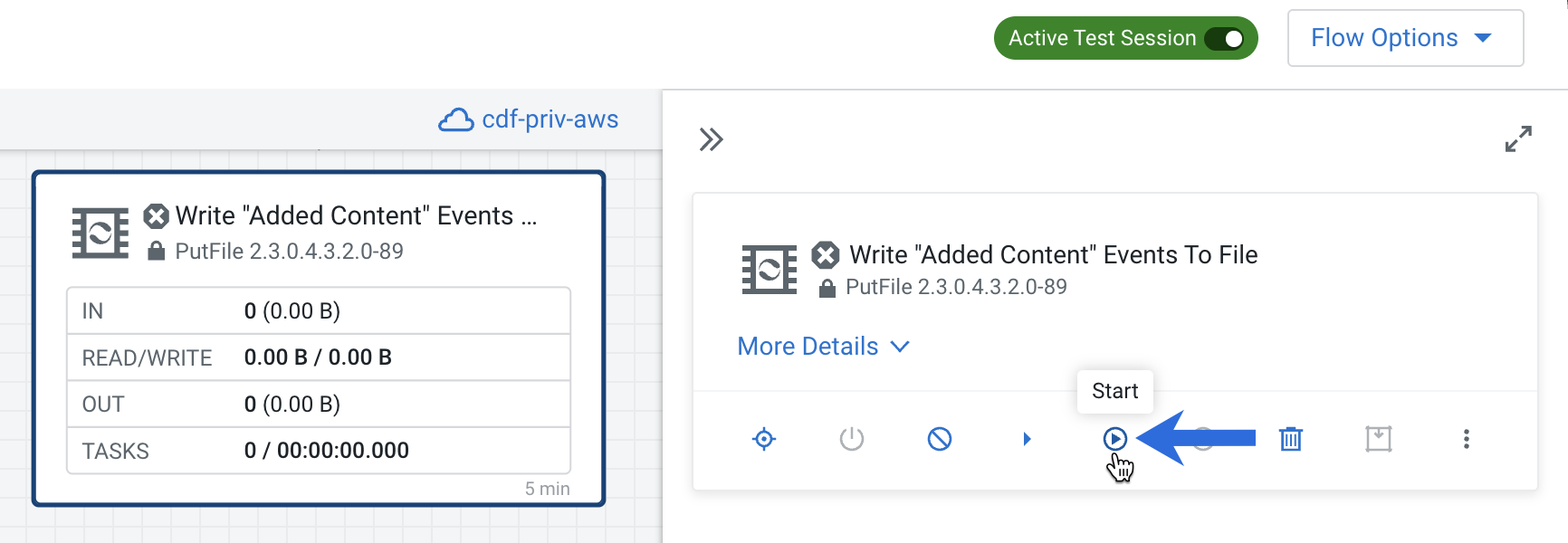The image size is (1568, 543).
Task: Click the greyed box with down arrow icon
Action: (x=1379, y=439)
